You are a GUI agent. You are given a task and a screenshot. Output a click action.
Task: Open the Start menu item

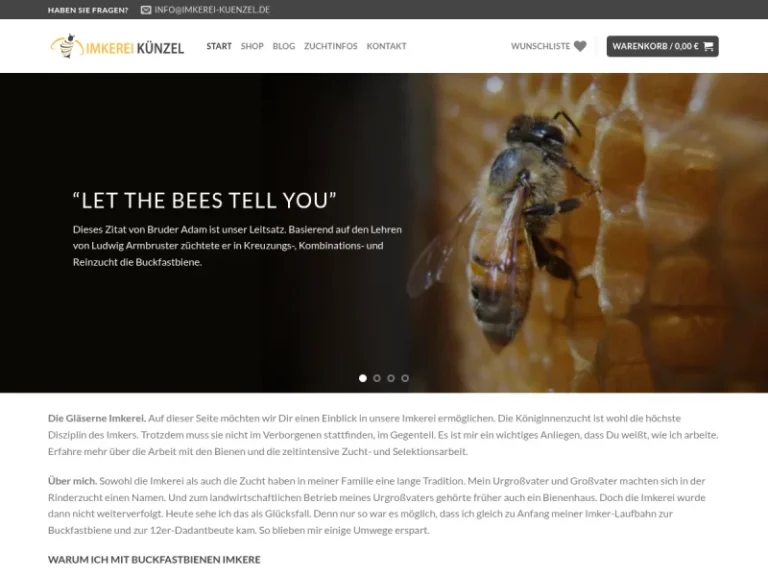[x=219, y=46]
